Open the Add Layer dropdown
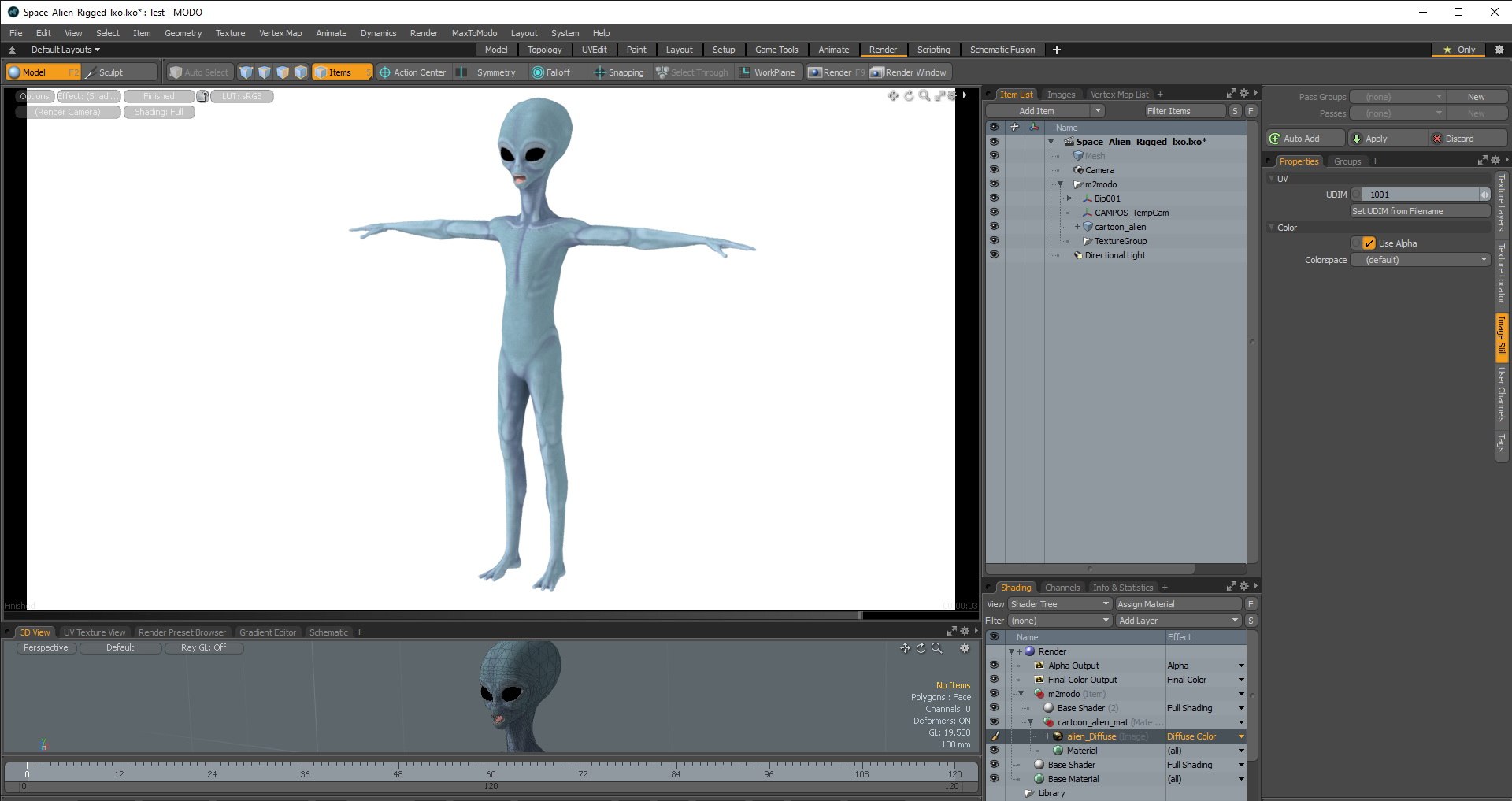Image resolution: width=1512 pixels, height=801 pixels. click(1178, 621)
